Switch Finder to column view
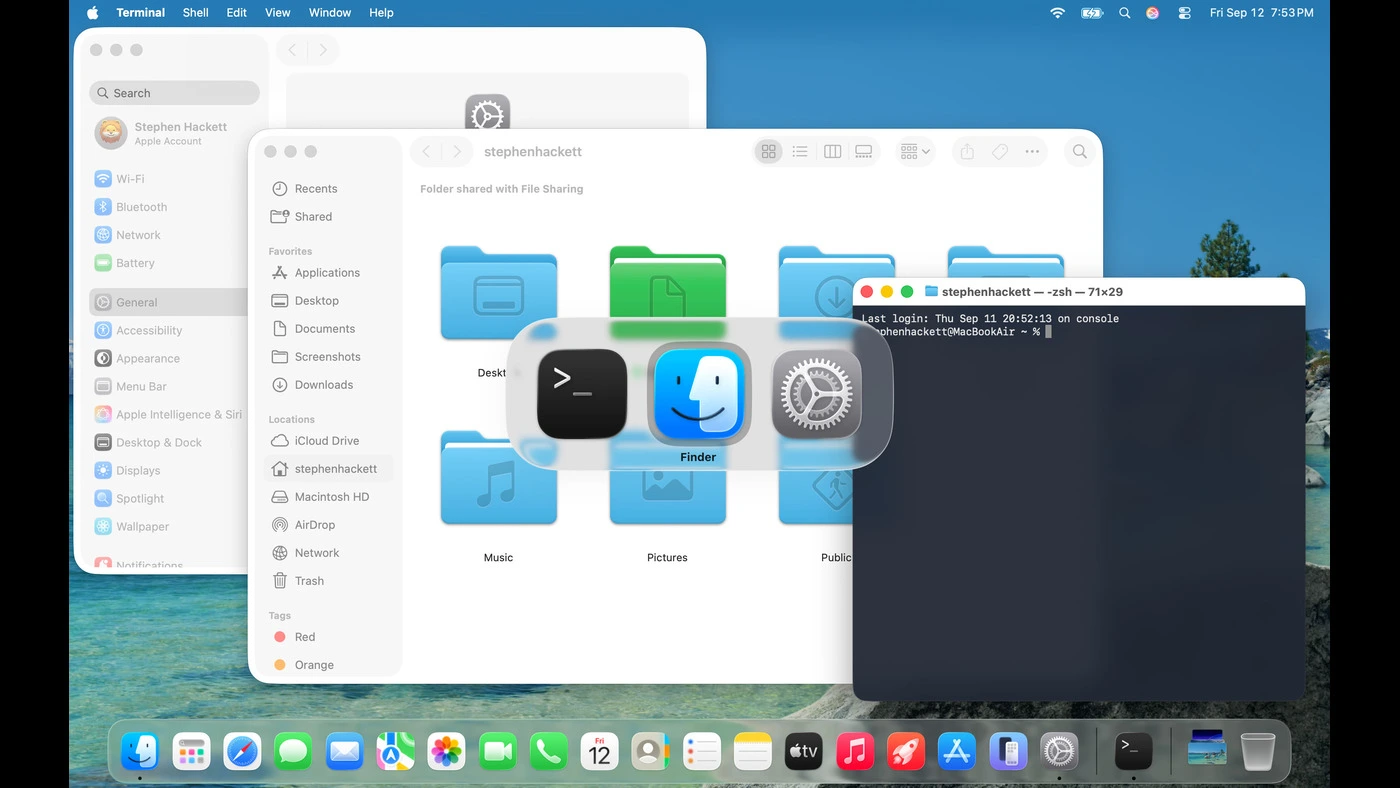The image size is (1400, 788). tap(832, 152)
